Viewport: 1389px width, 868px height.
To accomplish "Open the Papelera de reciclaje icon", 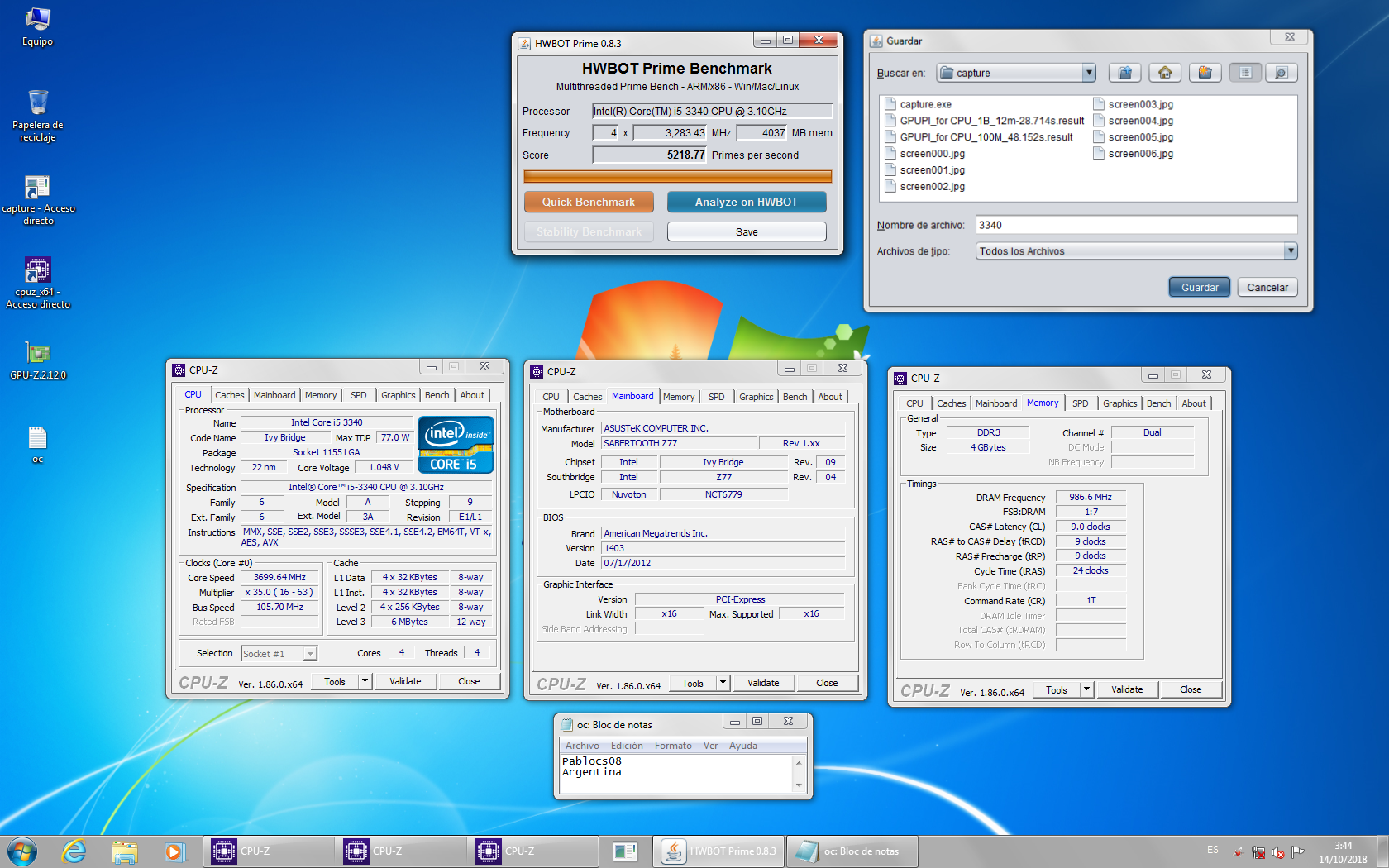I will click(37, 115).
